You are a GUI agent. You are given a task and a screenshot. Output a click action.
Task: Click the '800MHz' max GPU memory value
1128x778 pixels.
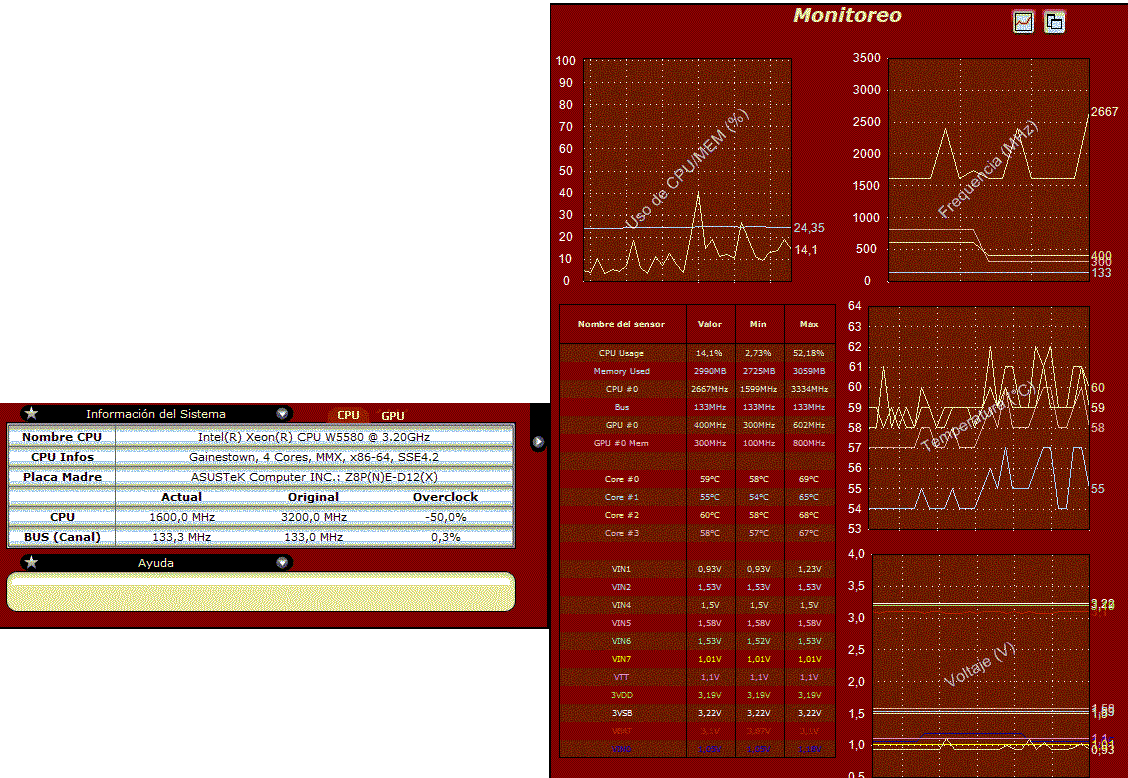(x=809, y=443)
